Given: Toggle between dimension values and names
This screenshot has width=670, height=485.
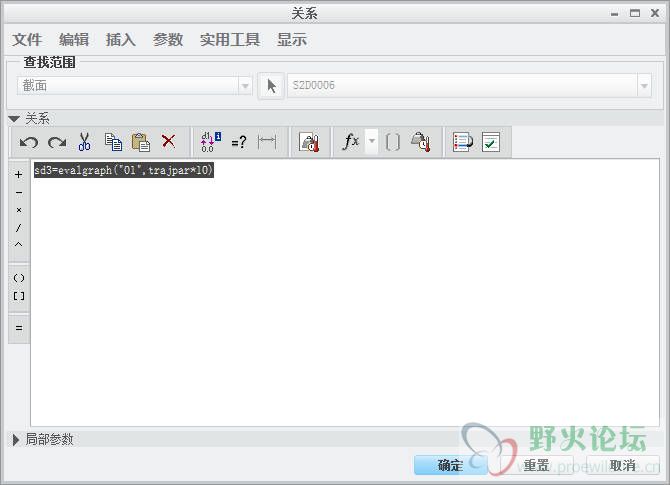Looking at the screenshot, I should (x=211, y=142).
